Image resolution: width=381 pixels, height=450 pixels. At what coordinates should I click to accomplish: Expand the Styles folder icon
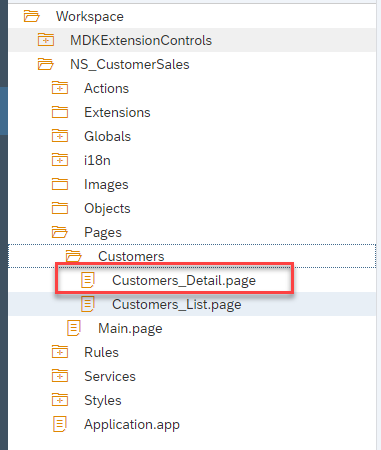pos(60,400)
